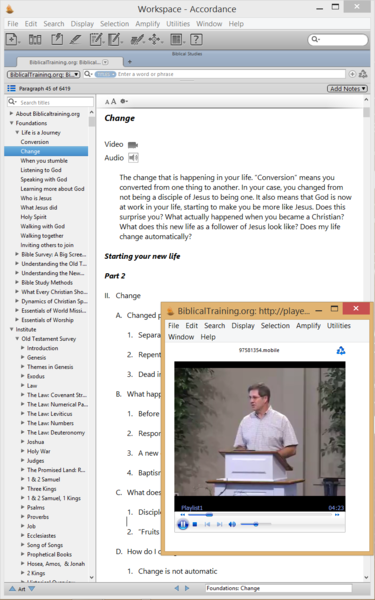Open the calculator-style layout icon in toolbar
The image size is (375, 600).
pos(176,39)
